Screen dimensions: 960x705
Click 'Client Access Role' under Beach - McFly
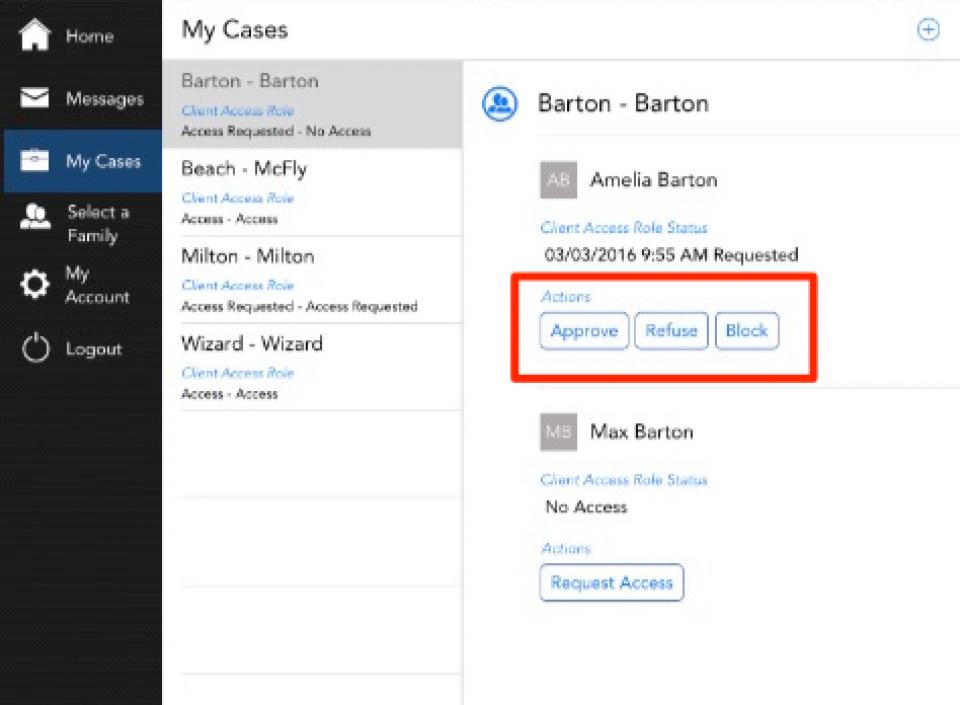(x=238, y=198)
